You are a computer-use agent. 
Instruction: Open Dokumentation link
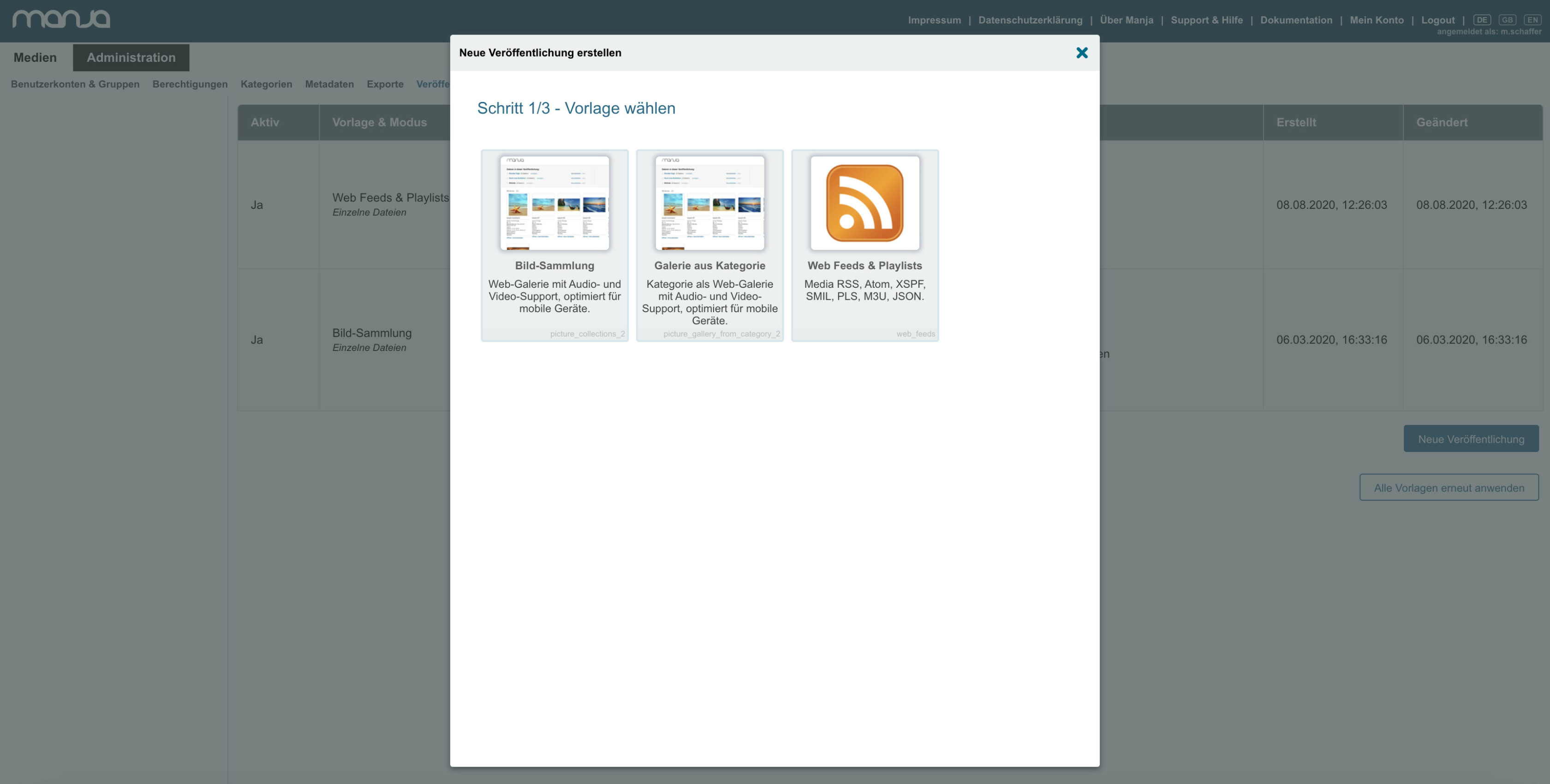tap(1296, 20)
